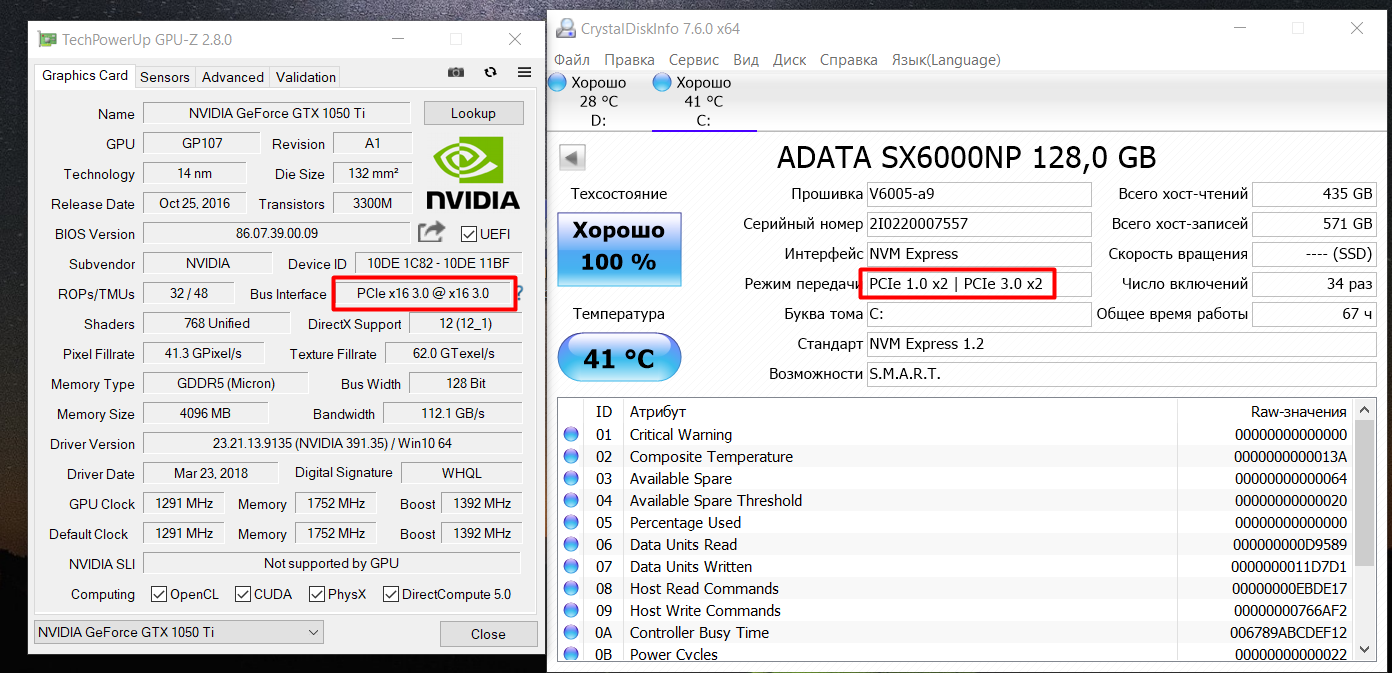Click the Bus Interface PCIe x16 field
1392x673 pixels.
click(423, 293)
